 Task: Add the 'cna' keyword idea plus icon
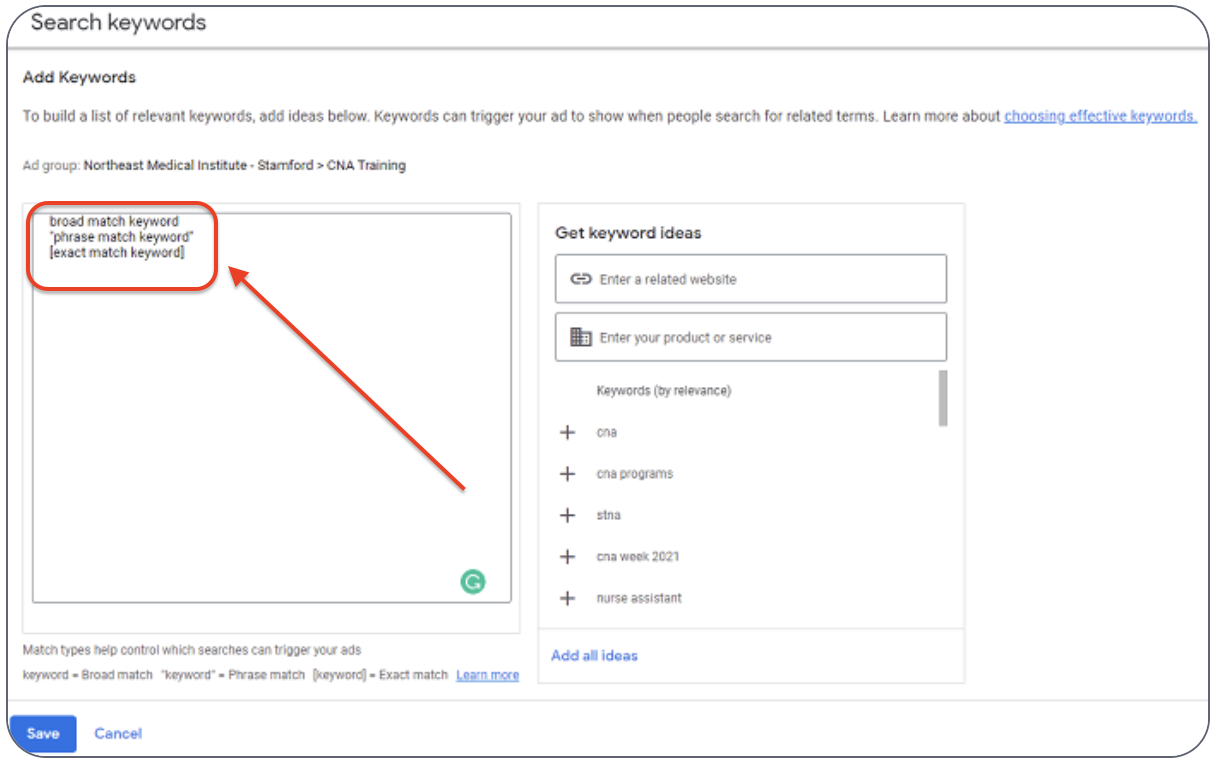[x=567, y=432]
